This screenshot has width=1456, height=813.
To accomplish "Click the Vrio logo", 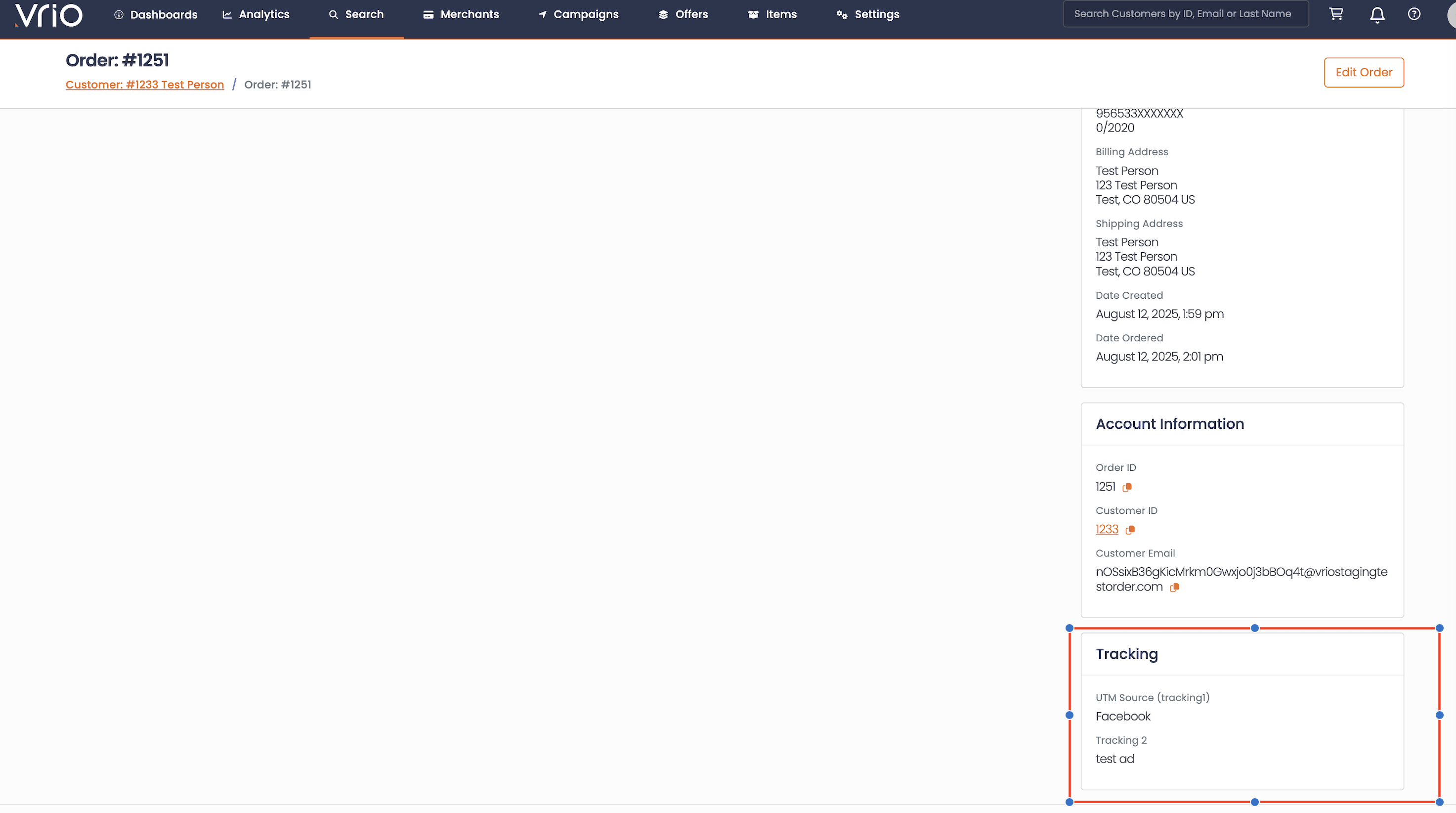I will (x=48, y=15).
